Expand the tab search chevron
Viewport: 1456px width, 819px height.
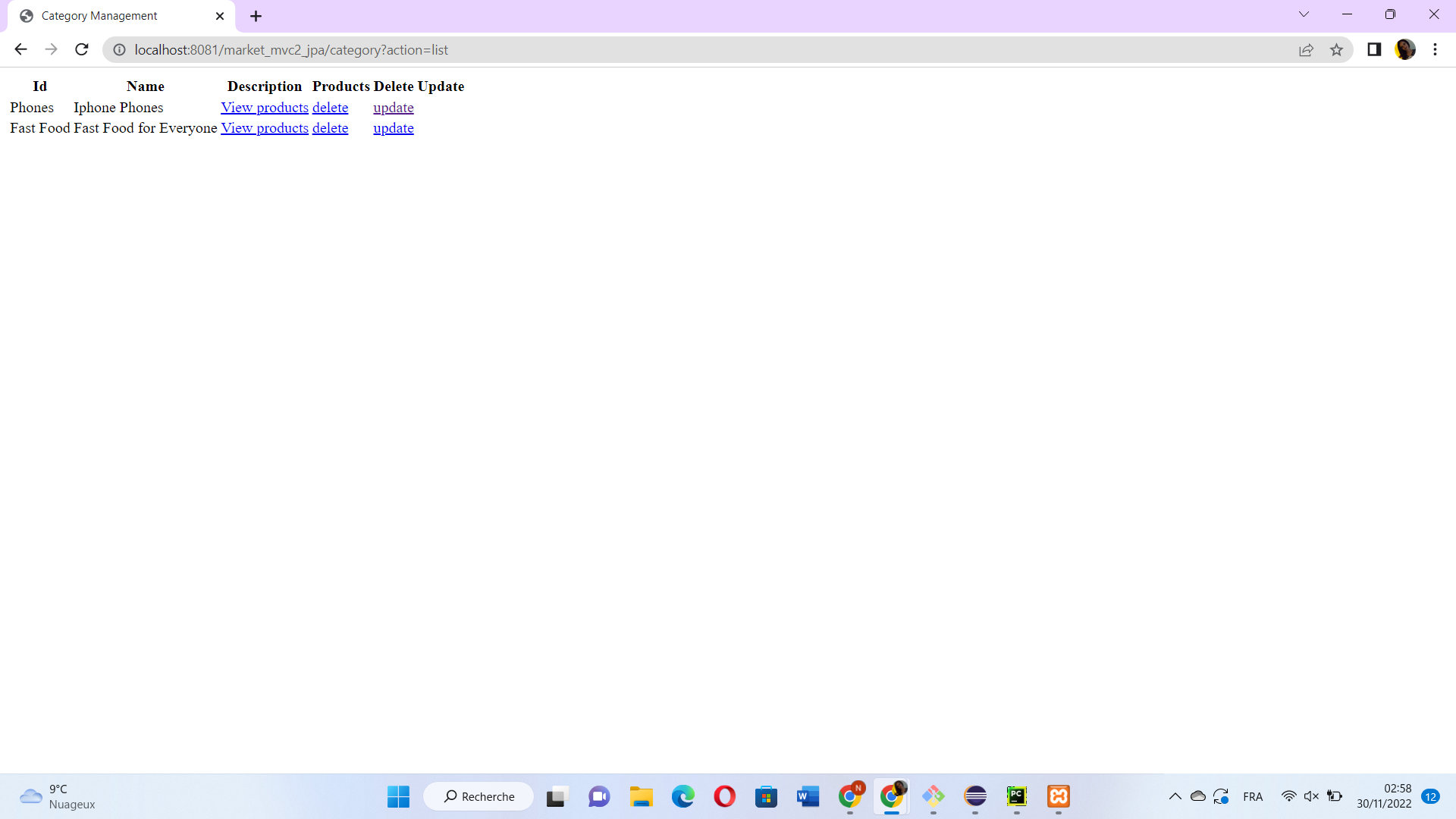(x=1304, y=14)
